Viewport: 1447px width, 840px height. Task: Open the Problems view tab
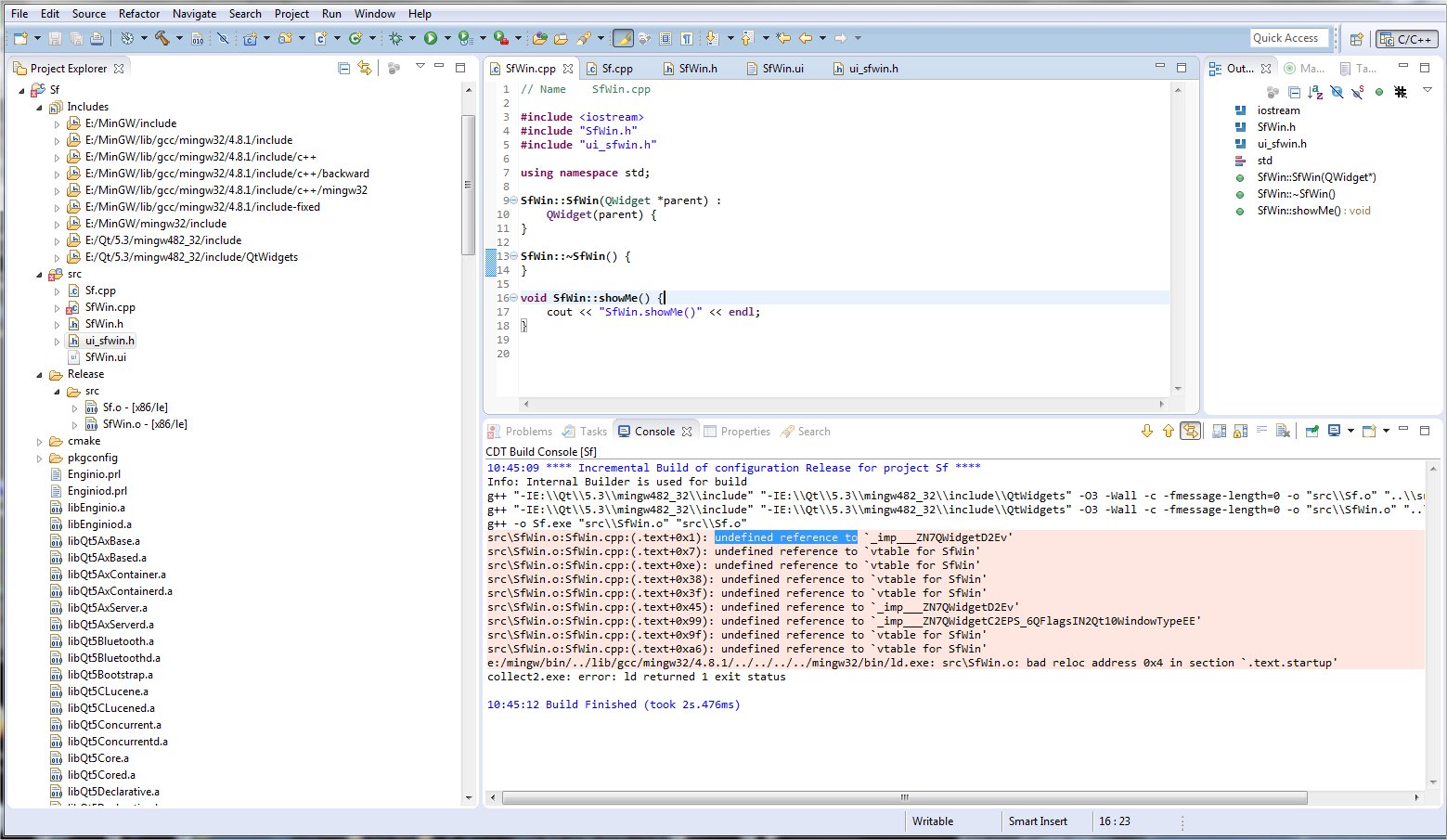coord(527,432)
